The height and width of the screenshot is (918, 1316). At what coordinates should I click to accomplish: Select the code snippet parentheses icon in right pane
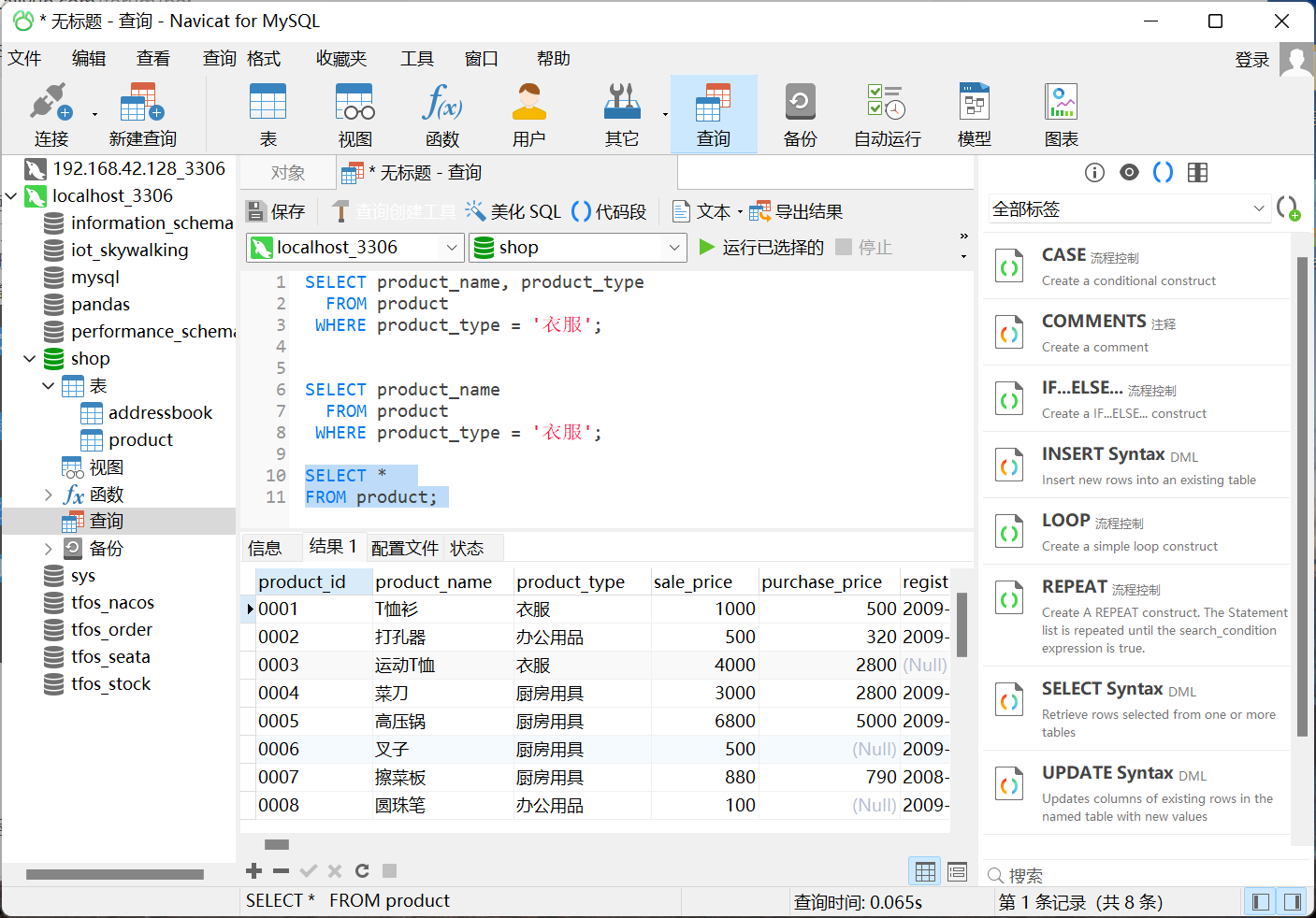click(x=1163, y=172)
